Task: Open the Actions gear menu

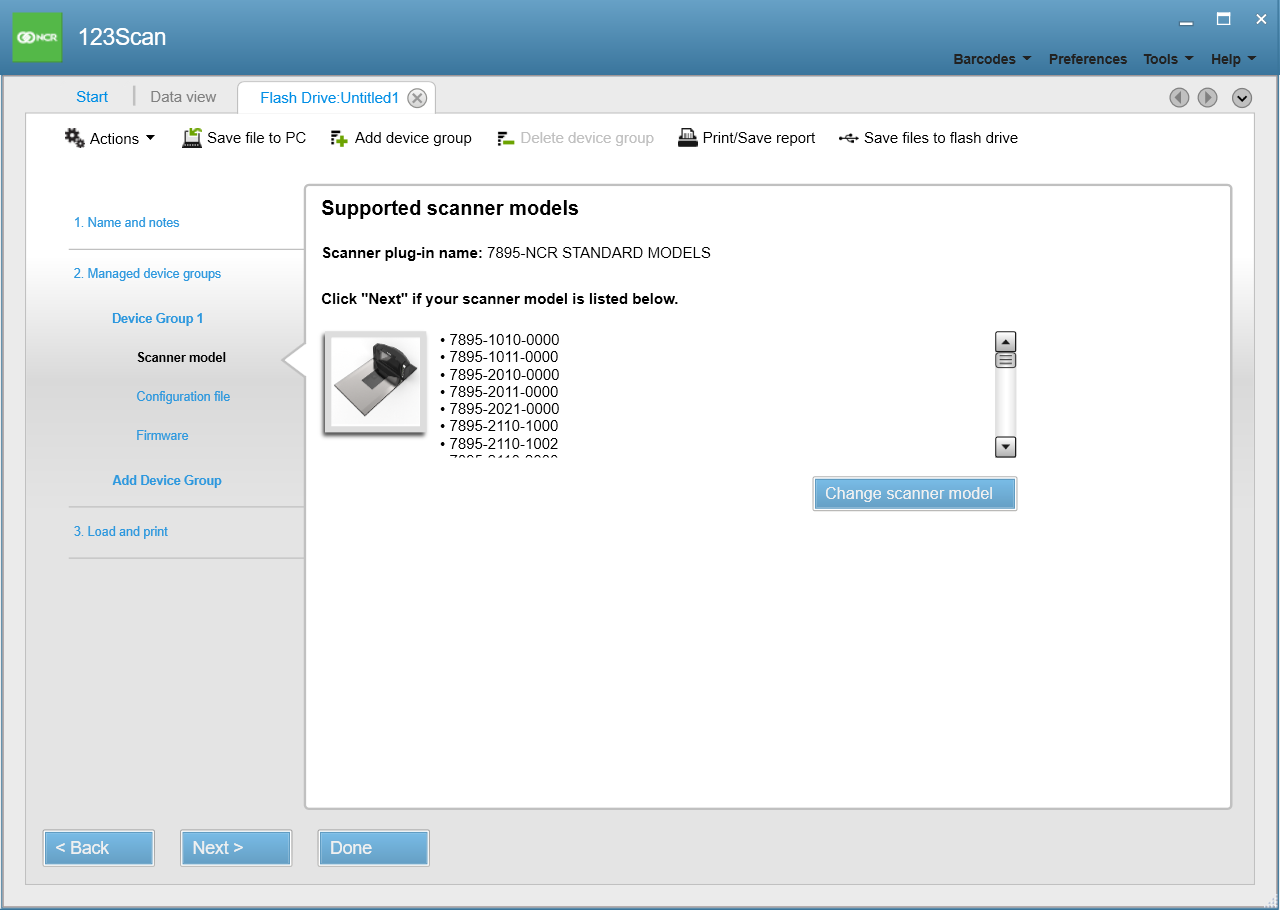Action: pos(76,138)
